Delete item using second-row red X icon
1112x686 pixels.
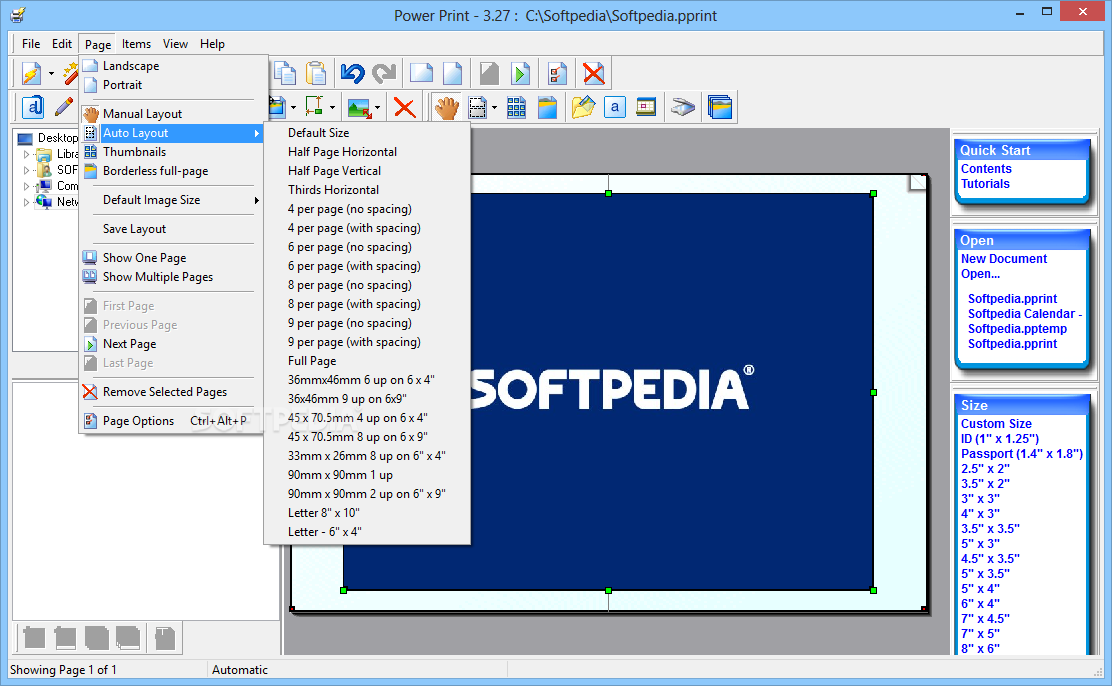point(404,108)
